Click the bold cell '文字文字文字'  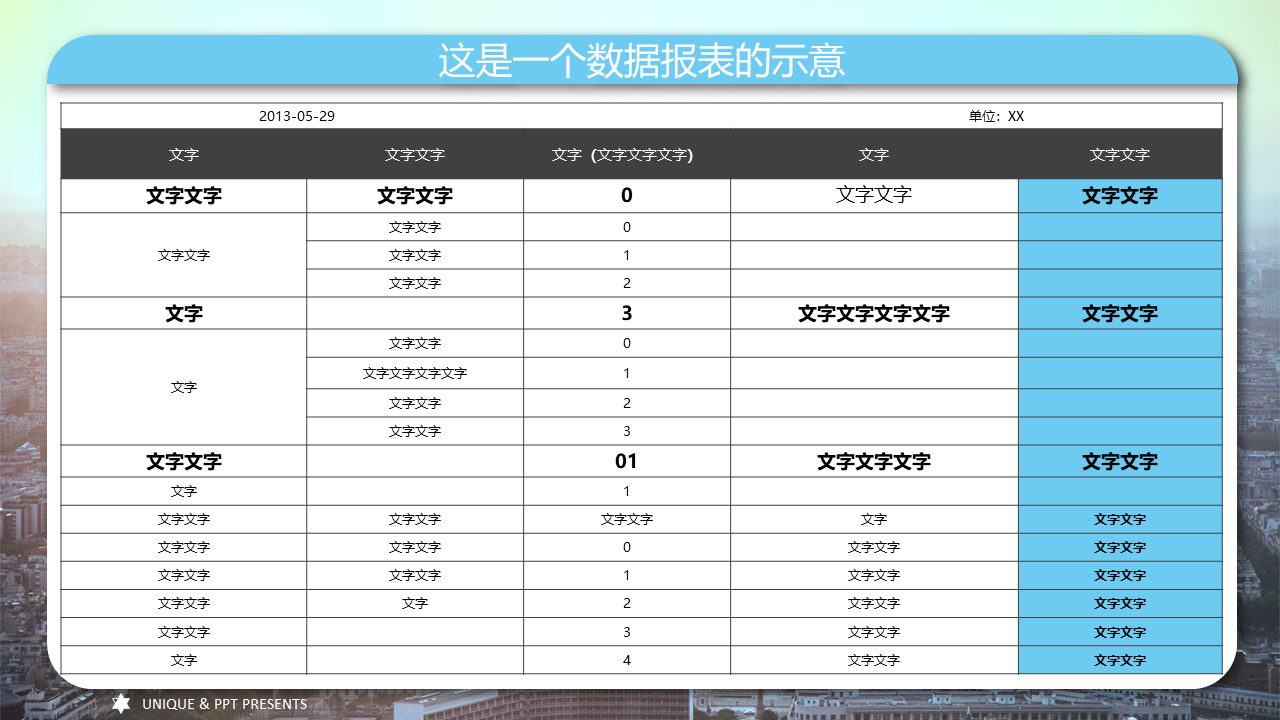tap(874, 462)
